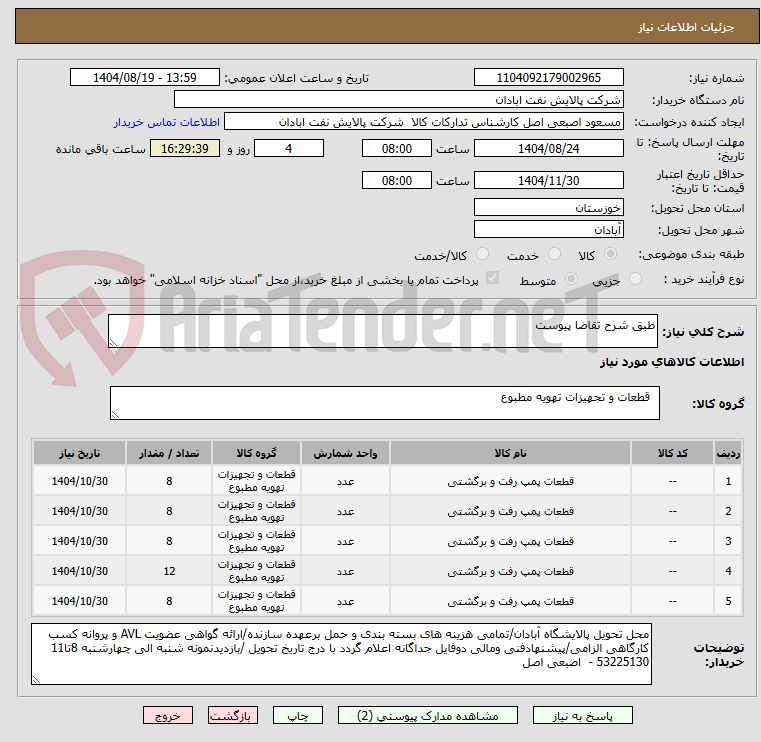Click the توضیحات خریدار text area
Screen dimensions: 761x742
tap(341, 654)
